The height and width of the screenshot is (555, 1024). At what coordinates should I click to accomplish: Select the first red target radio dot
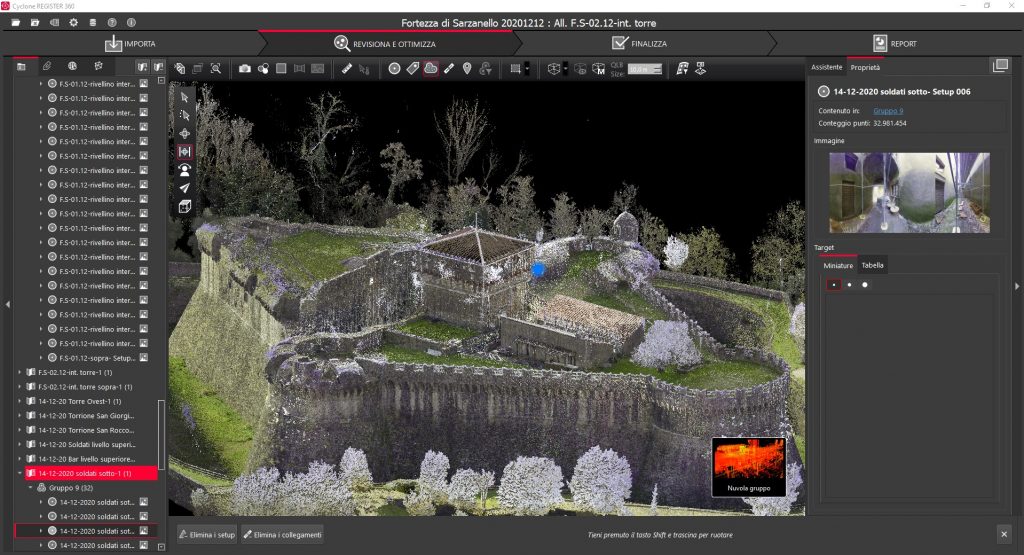833,285
